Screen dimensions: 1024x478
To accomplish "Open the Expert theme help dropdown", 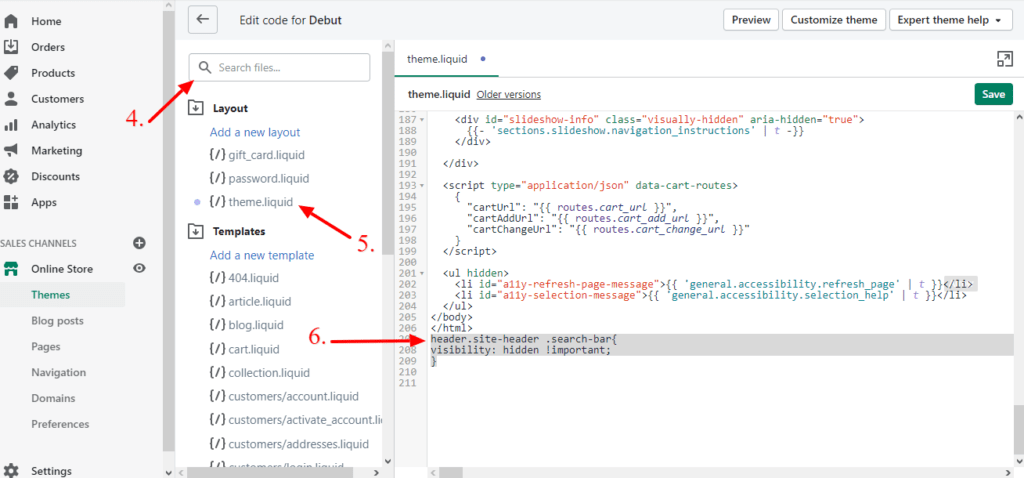I will [x=950, y=20].
